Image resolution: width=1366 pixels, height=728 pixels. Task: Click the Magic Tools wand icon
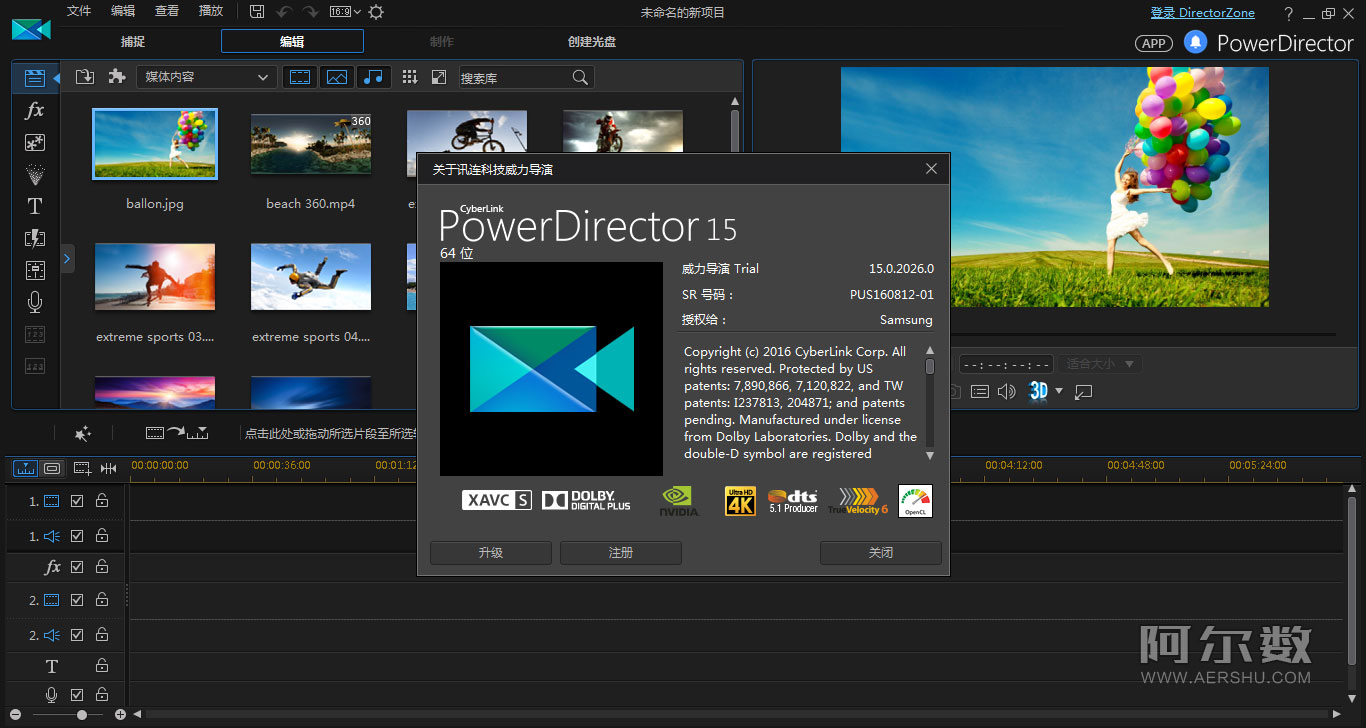tap(83, 433)
